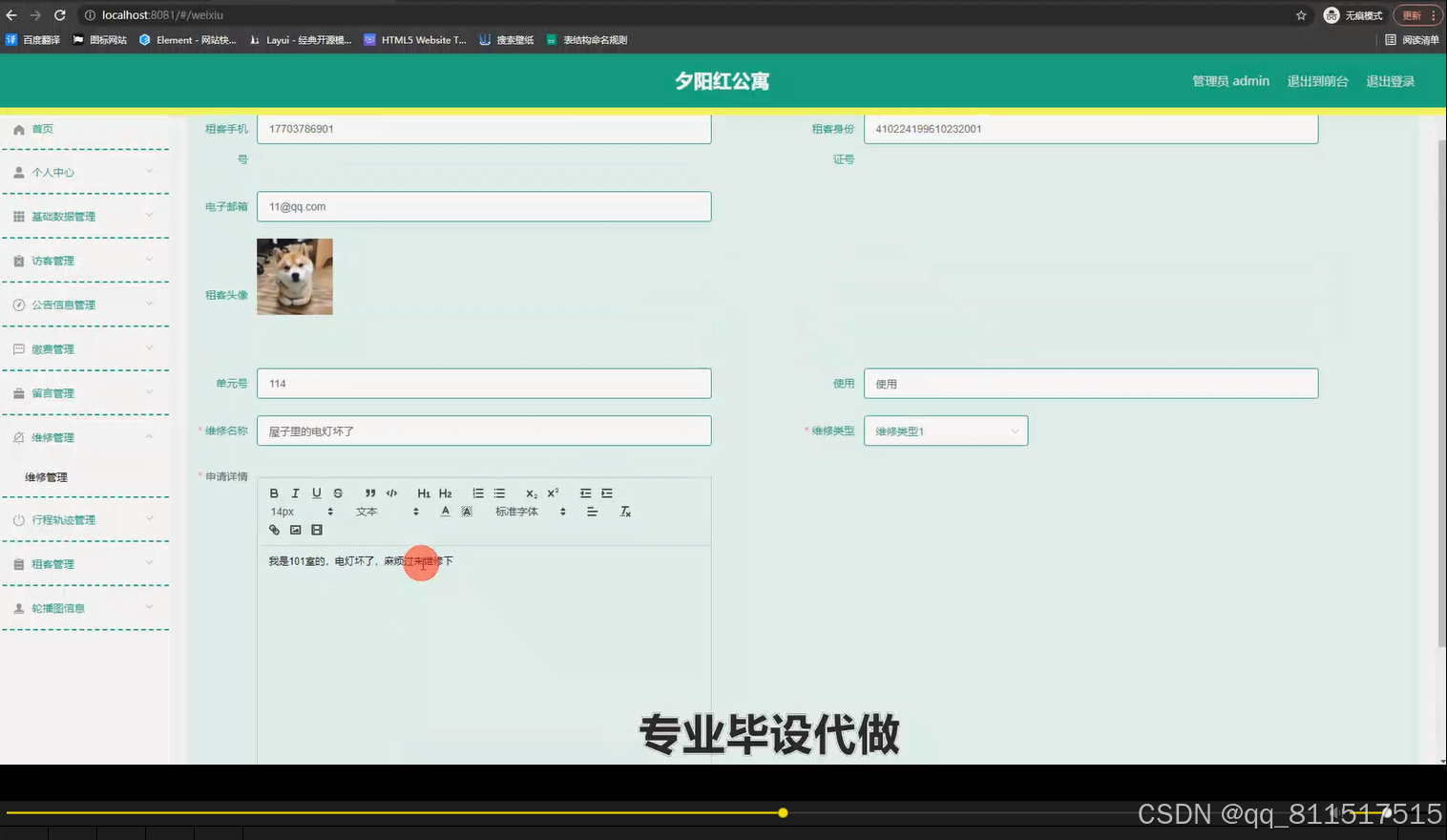The image size is (1447, 840).
Task: Click the 电子邮箱 input field
Action: click(x=484, y=207)
